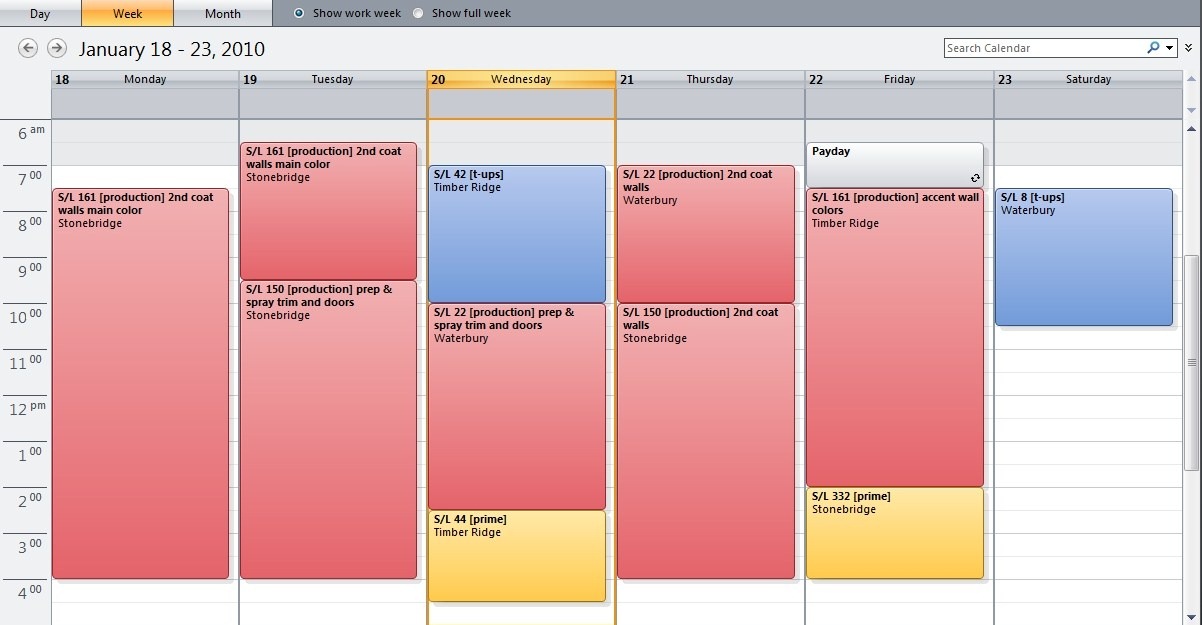Viewport: 1202px width, 625px height.
Task: Click the scrollbar down arrow
Action: pos(1190,616)
